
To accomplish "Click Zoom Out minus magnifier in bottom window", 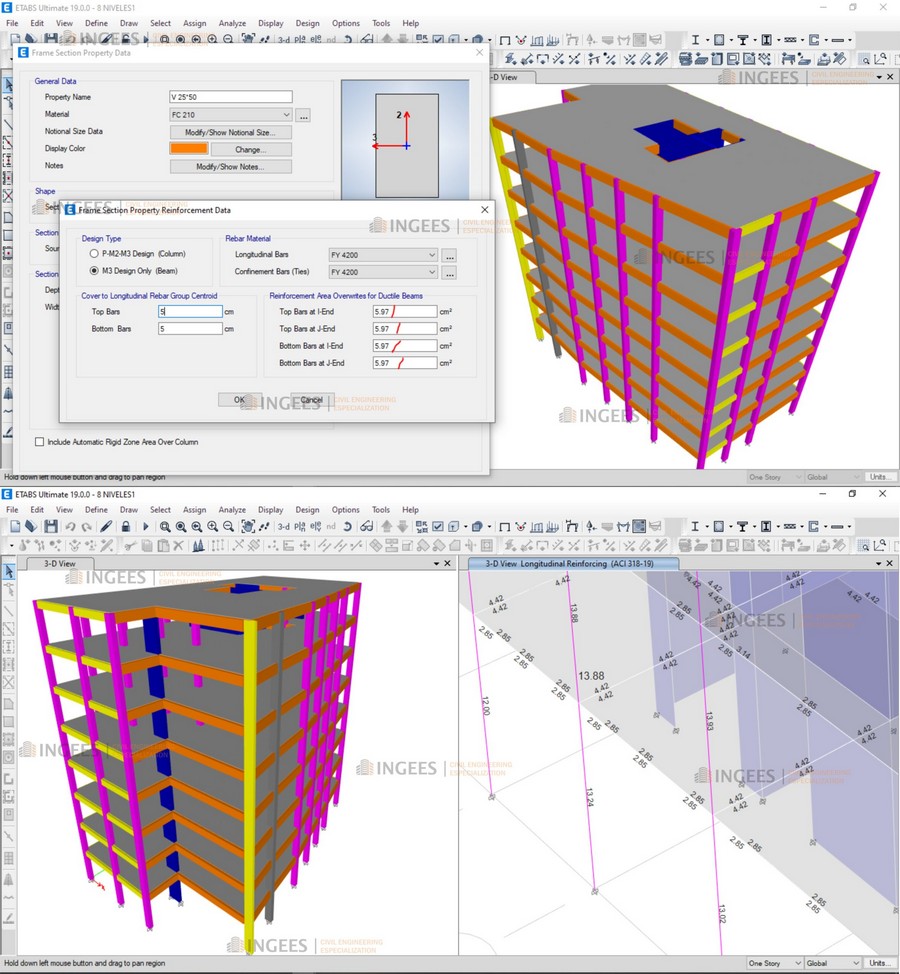I will (228, 527).
